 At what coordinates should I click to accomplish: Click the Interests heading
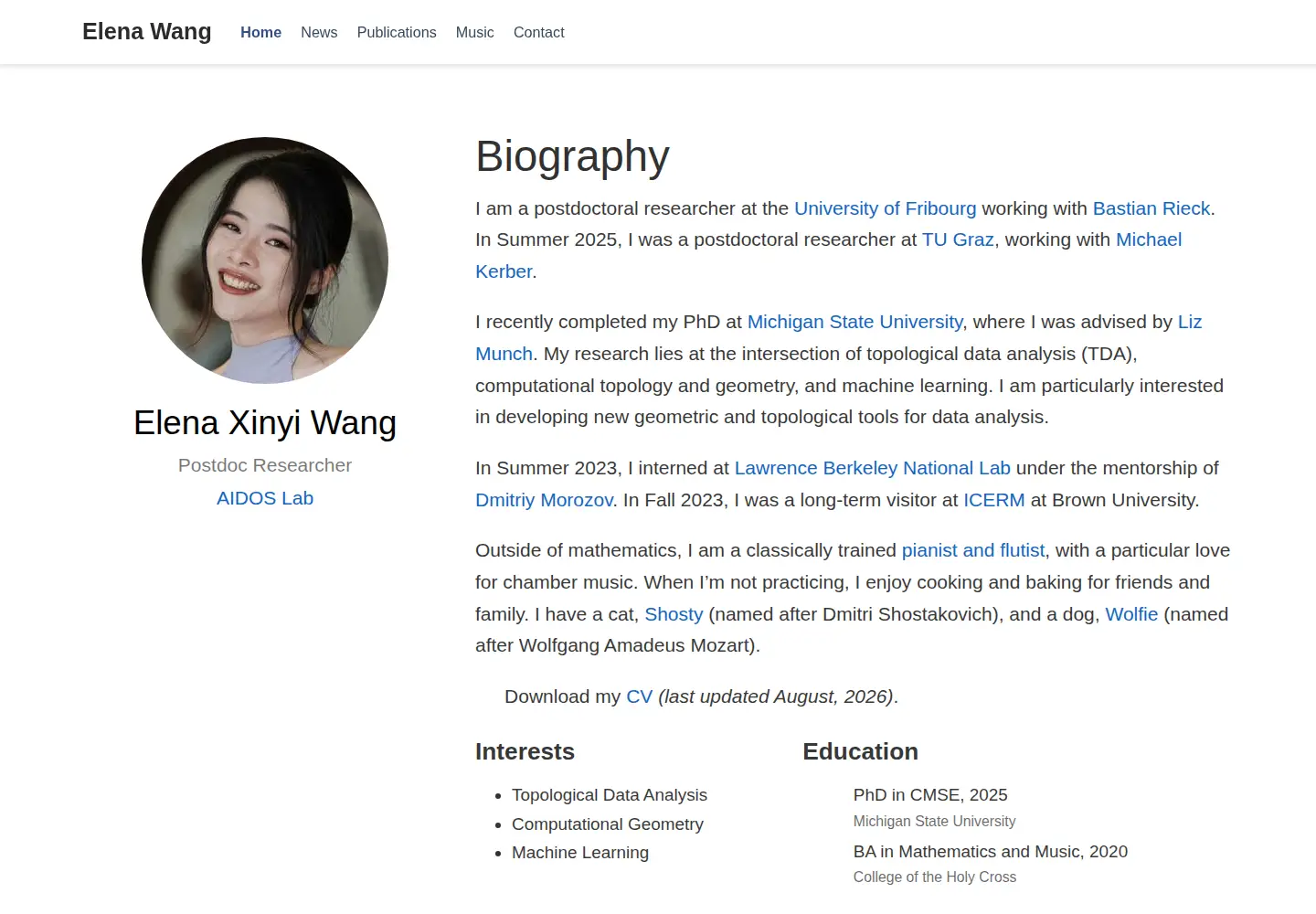click(x=525, y=751)
